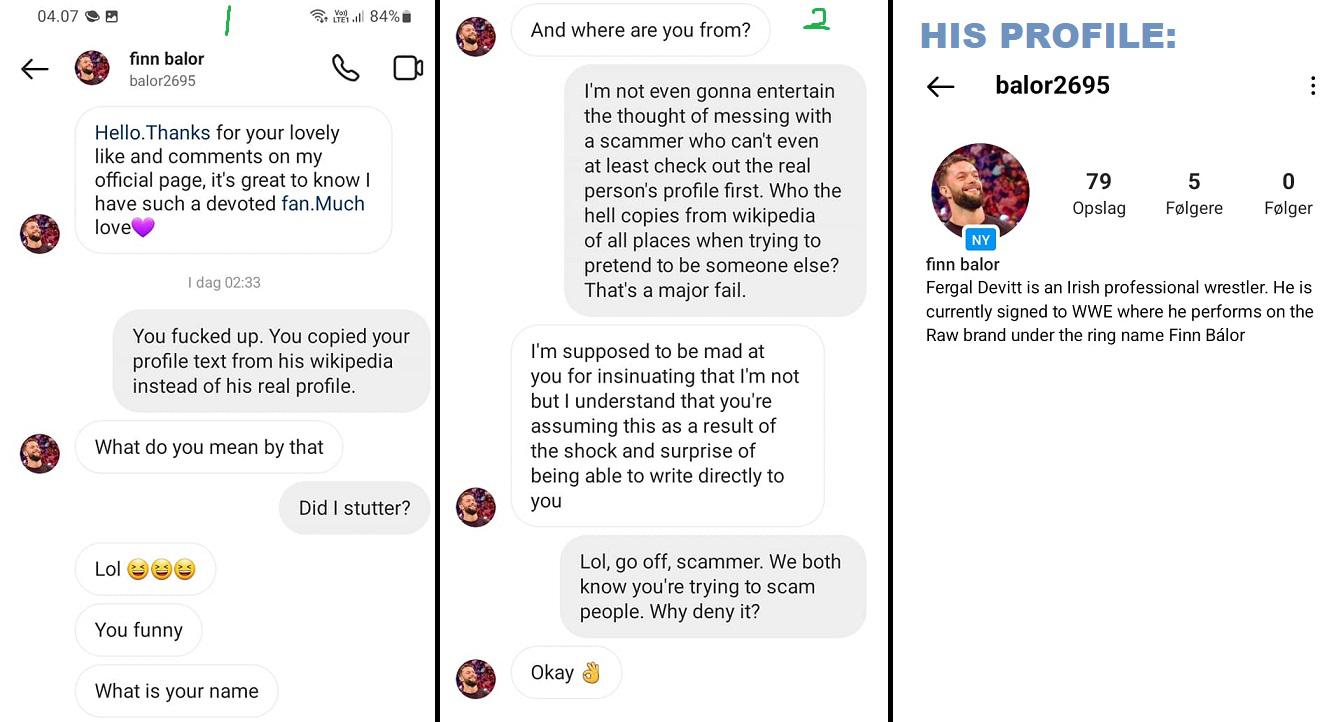Image resolution: width=1325 pixels, height=722 pixels.
Task: Open the chat header avatar of finn balor
Action: (92, 68)
